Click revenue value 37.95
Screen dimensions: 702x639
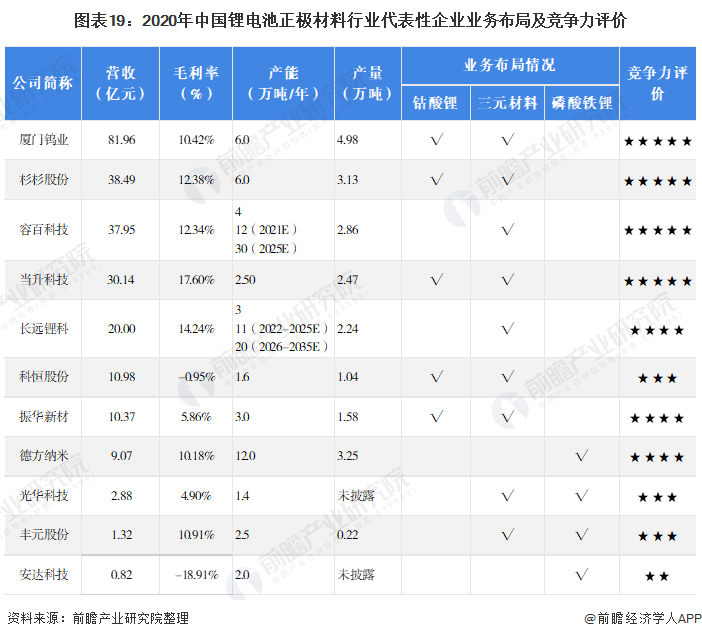pyautogui.click(x=121, y=230)
